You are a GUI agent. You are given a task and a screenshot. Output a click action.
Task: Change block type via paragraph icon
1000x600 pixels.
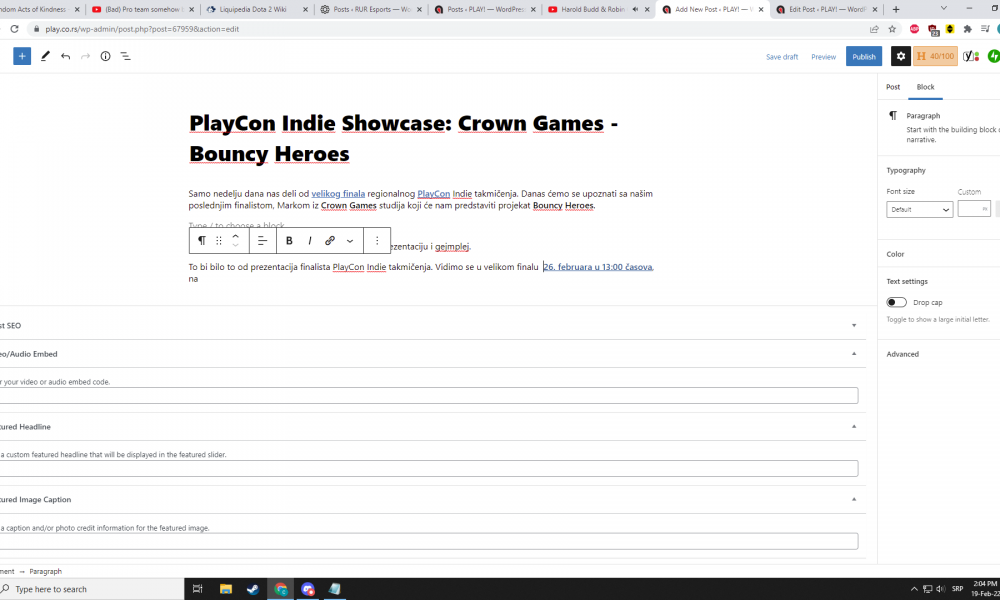(202, 240)
